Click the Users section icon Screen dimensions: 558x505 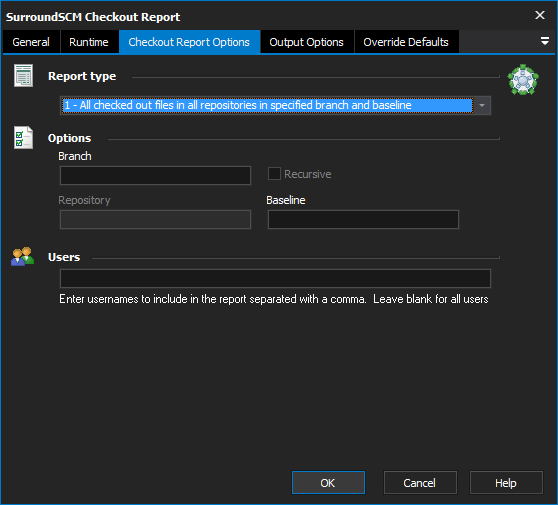tap(22, 256)
